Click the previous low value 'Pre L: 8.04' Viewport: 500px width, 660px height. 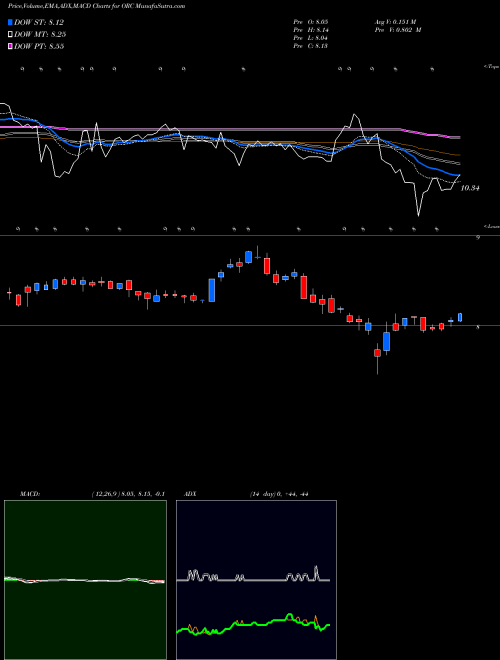click(311, 38)
